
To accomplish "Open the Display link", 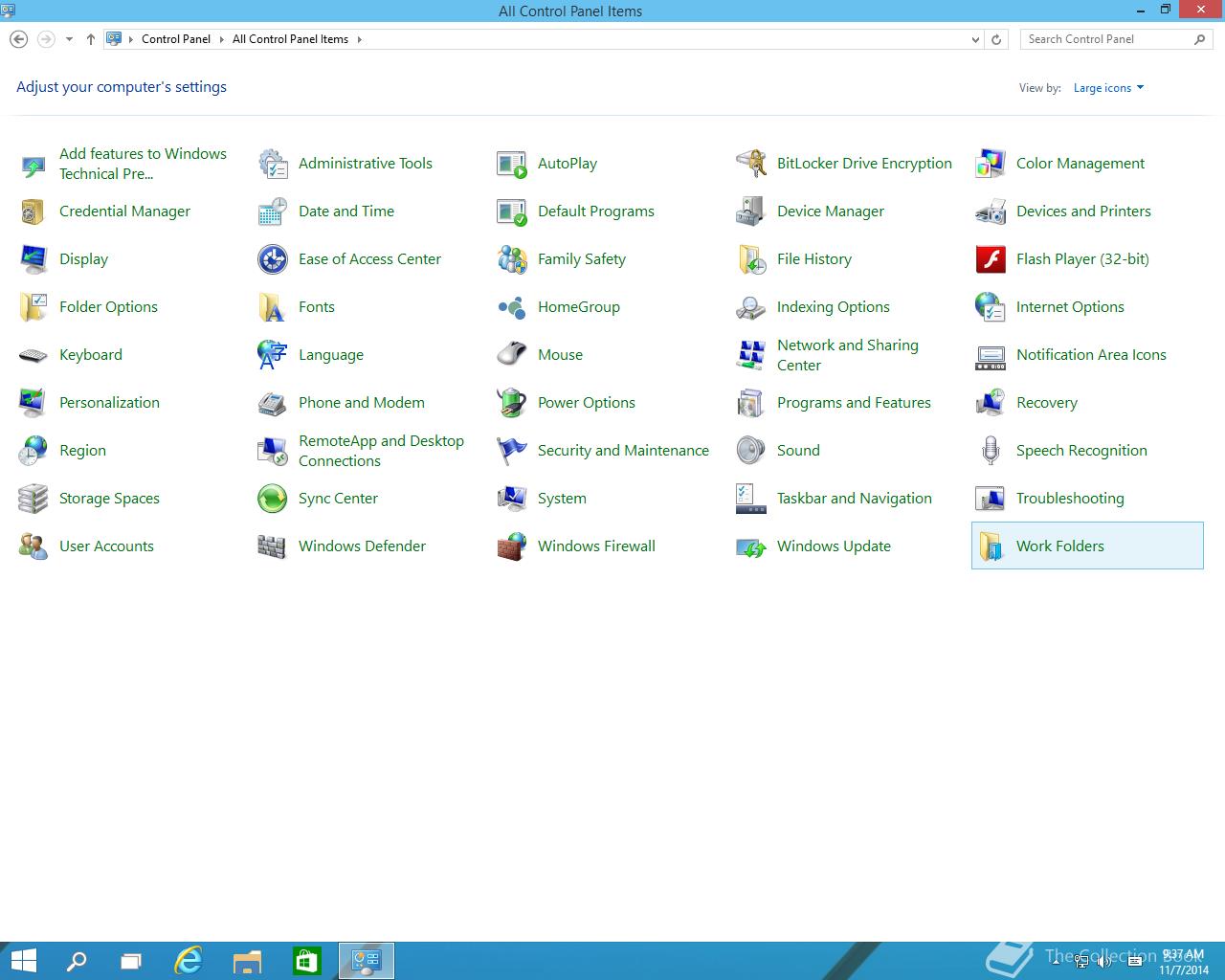I will click(x=83, y=259).
